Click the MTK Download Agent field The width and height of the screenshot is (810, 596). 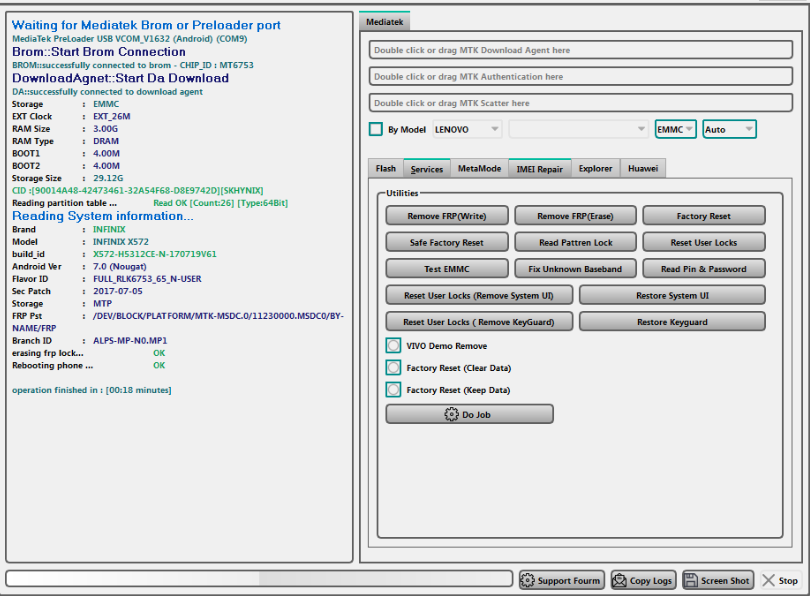pyautogui.click(x=581, y=50)
